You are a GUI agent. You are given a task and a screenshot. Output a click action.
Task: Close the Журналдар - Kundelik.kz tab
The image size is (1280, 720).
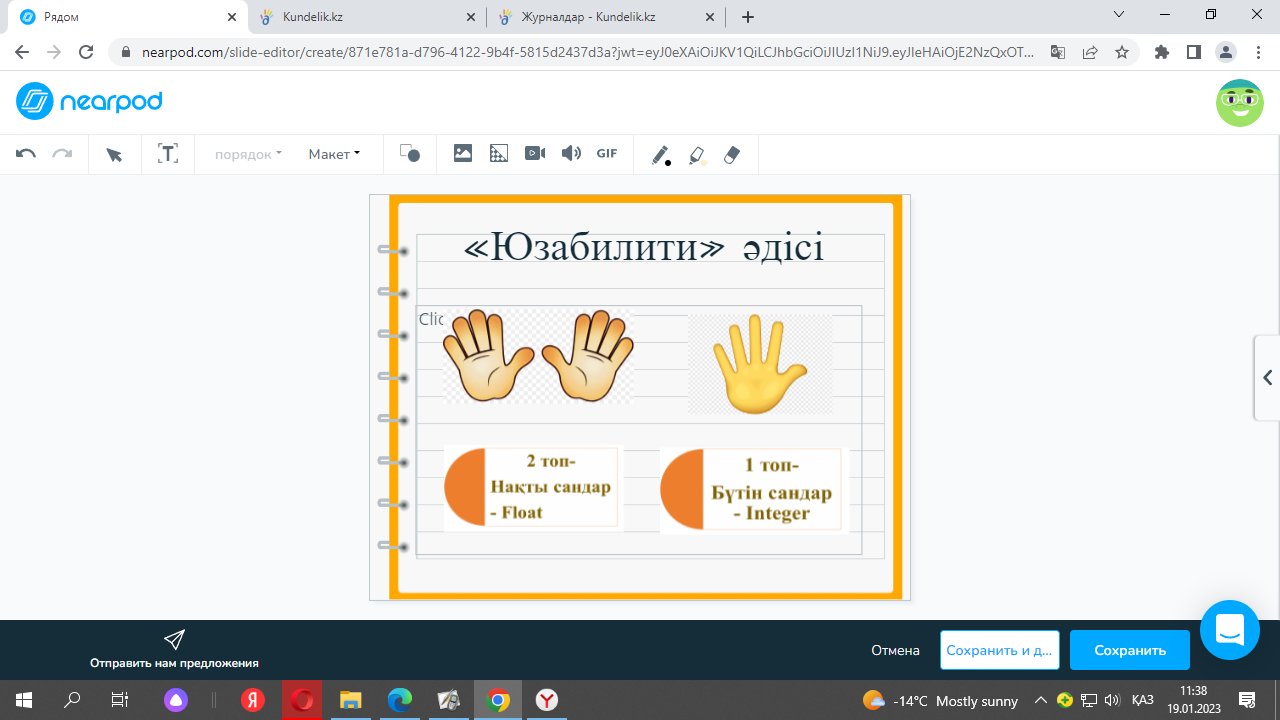click(x=711, y=17)
